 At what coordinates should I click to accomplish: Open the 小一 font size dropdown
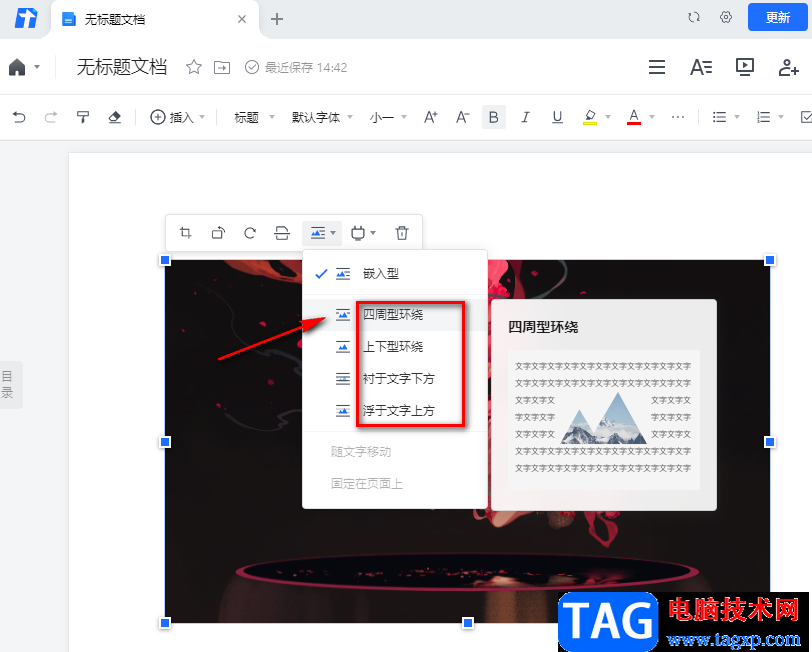(x=388, y=118)
